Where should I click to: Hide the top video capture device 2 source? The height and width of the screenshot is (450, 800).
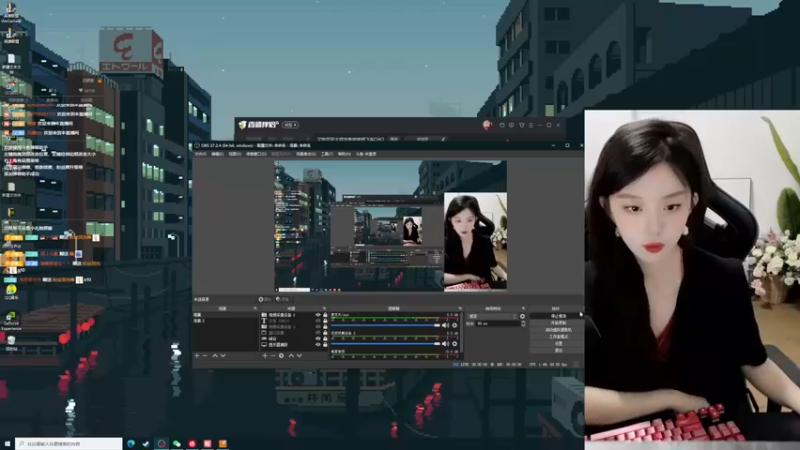click(x=318, y=315)
